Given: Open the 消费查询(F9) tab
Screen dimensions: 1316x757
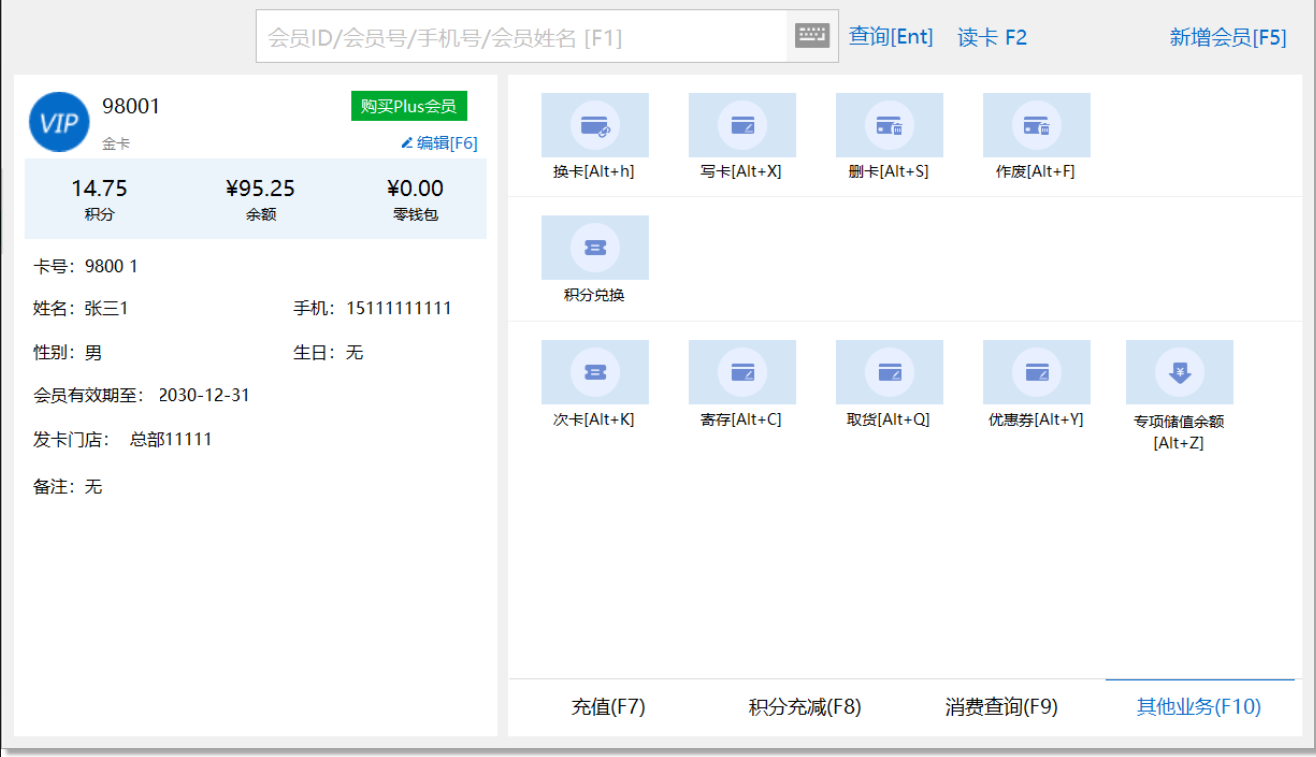Looking at the screenshot, I should [1001, 708].
